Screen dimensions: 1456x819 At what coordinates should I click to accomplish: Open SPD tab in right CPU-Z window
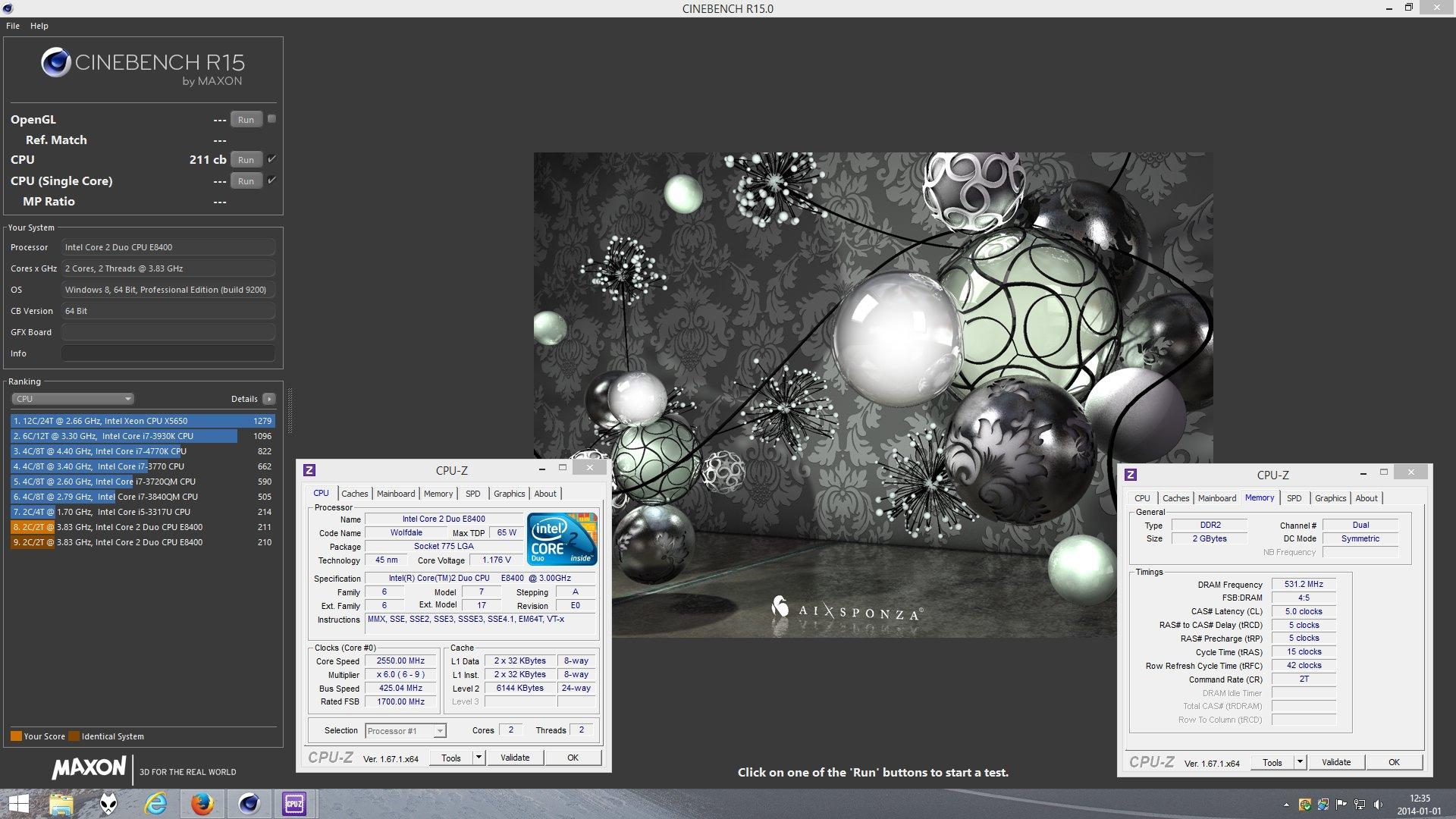pyautogui.click(x=1294, y=498)
